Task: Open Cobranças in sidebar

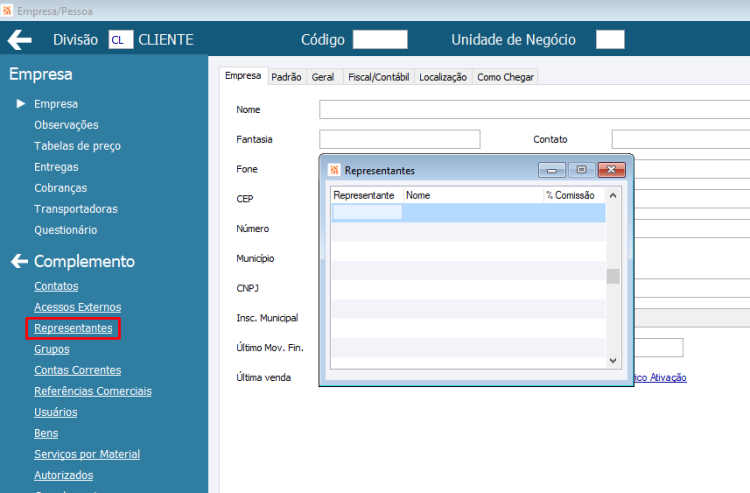Action: [x=61, y=188]
